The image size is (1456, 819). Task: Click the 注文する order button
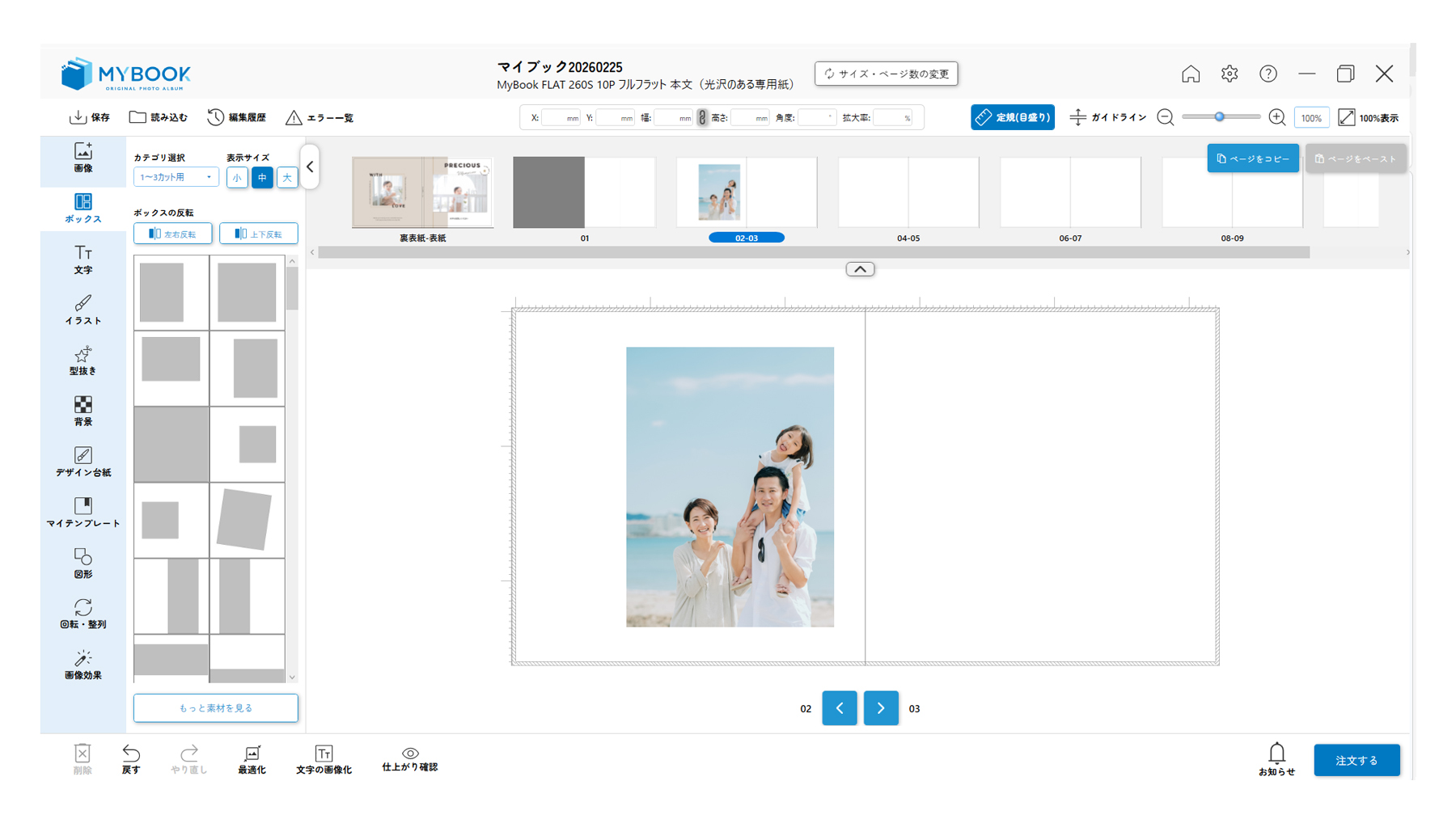1357,760
